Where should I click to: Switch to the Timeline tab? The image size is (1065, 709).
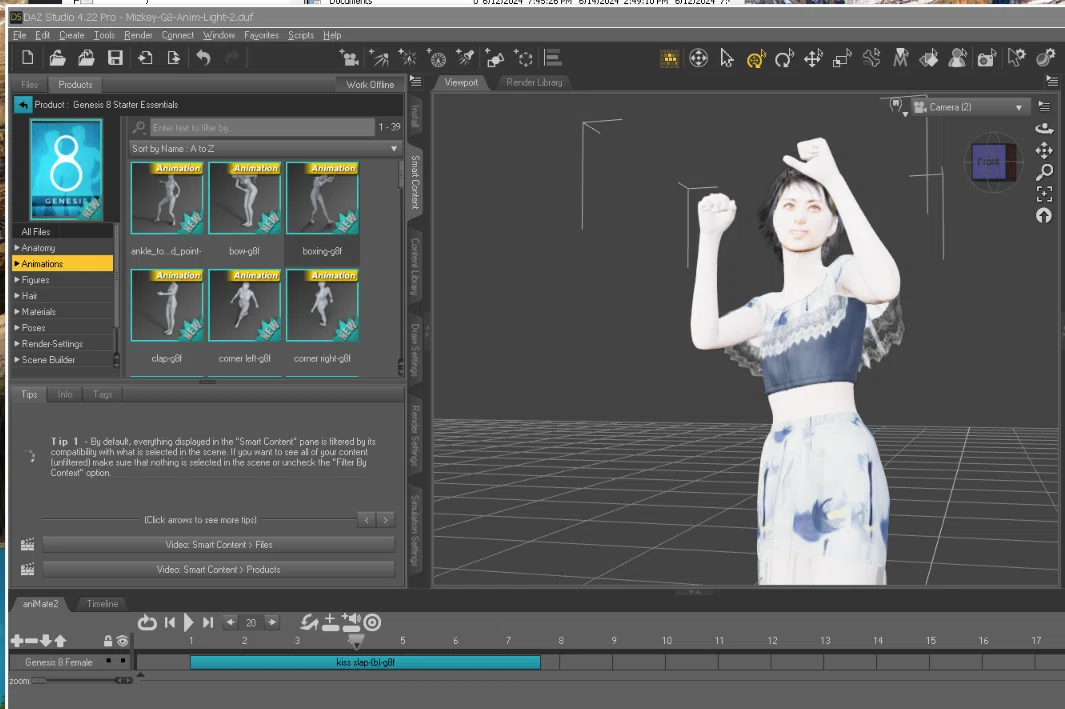[103, 604]
